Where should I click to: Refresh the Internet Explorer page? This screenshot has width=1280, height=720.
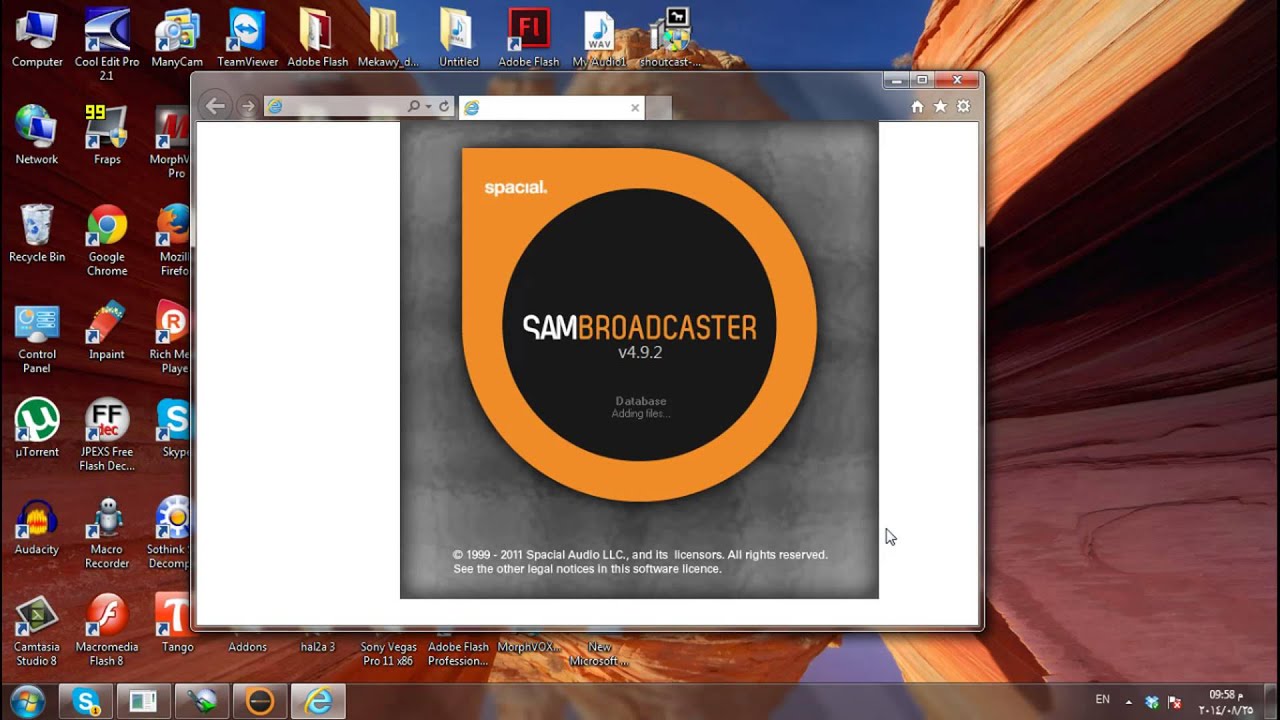tap(444, 106)
